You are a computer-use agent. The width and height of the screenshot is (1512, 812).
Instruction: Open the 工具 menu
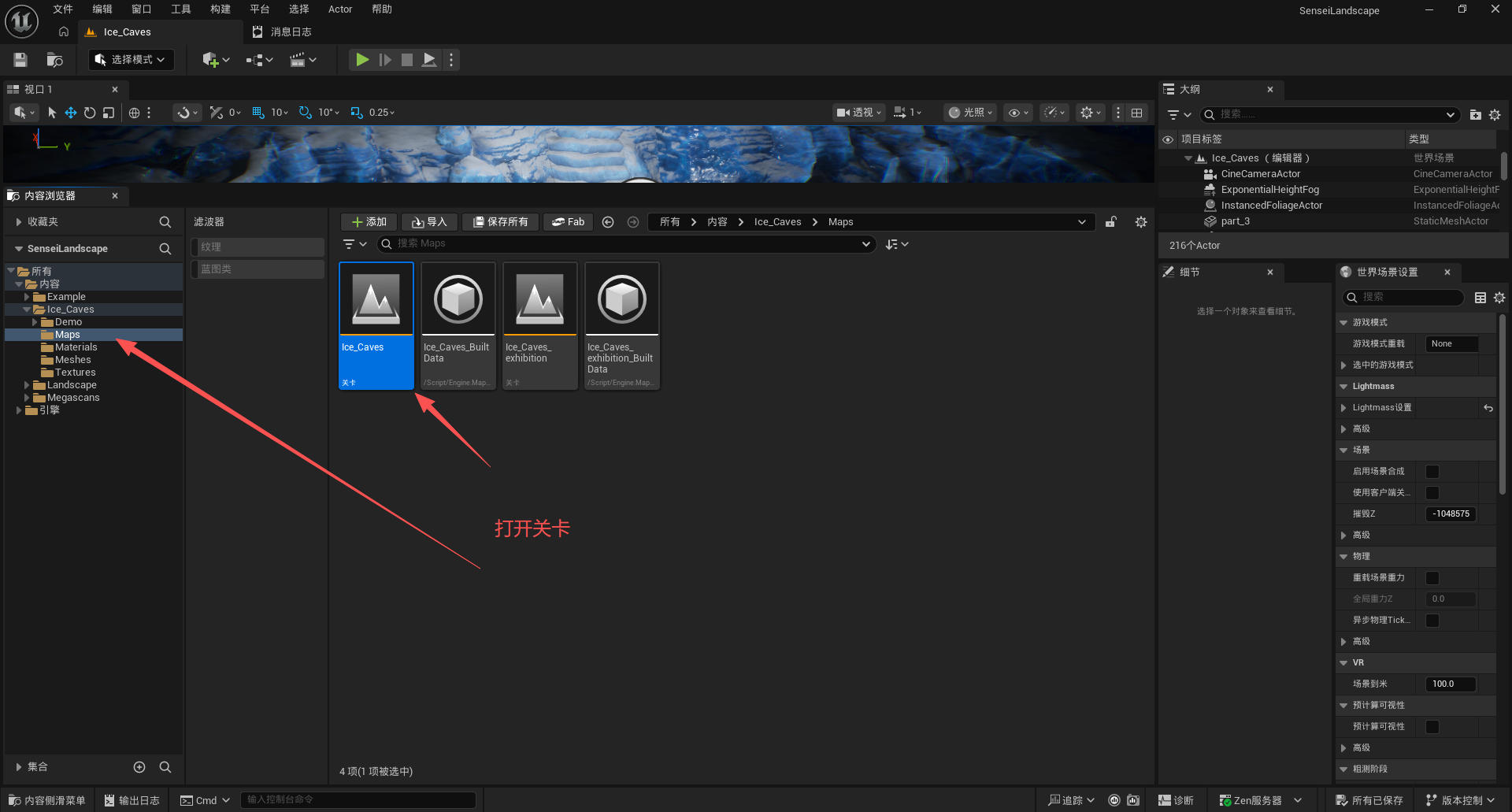(x=181, y=9)
